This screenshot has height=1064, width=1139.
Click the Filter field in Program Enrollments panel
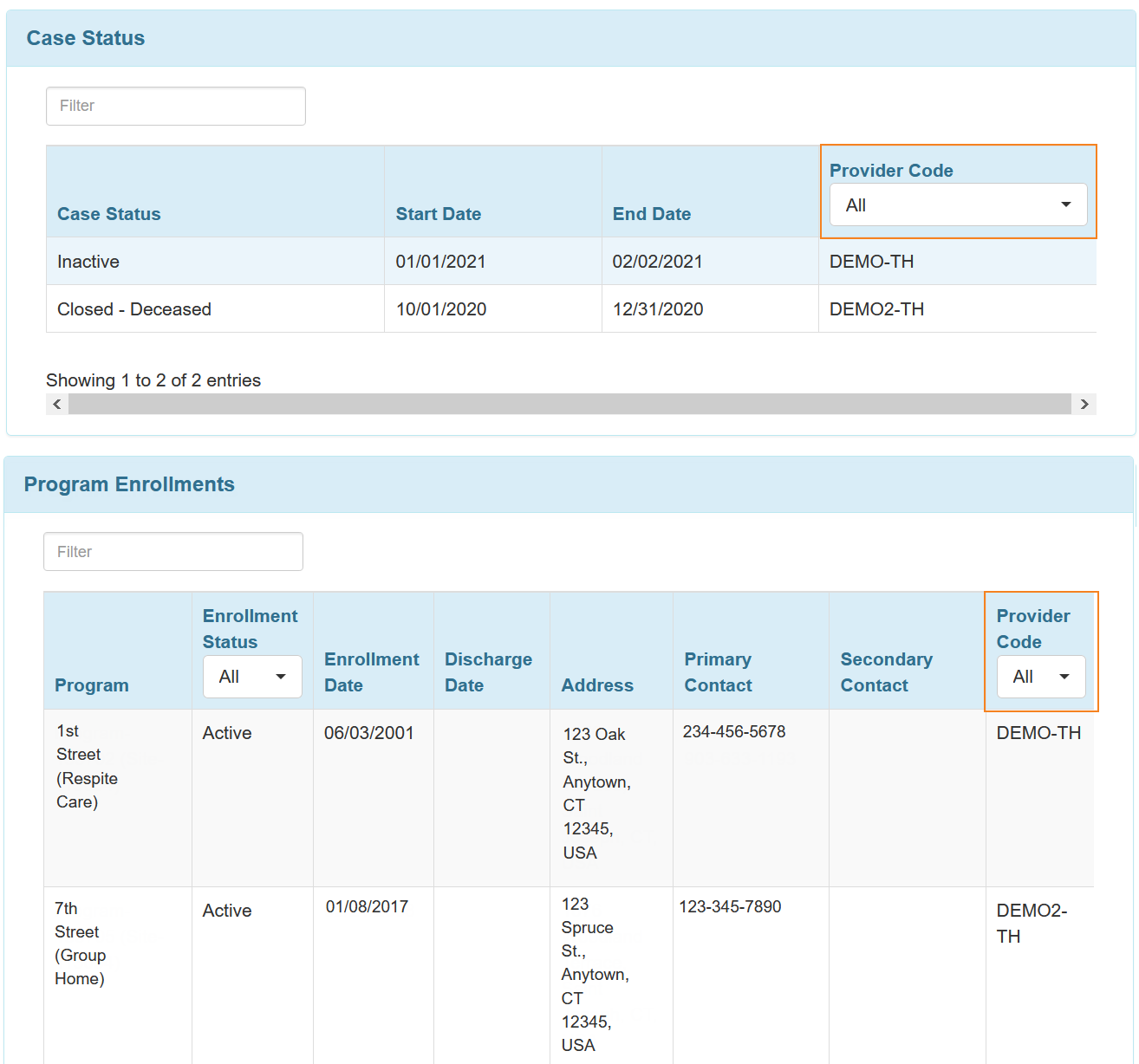click(x=173, y=552)
